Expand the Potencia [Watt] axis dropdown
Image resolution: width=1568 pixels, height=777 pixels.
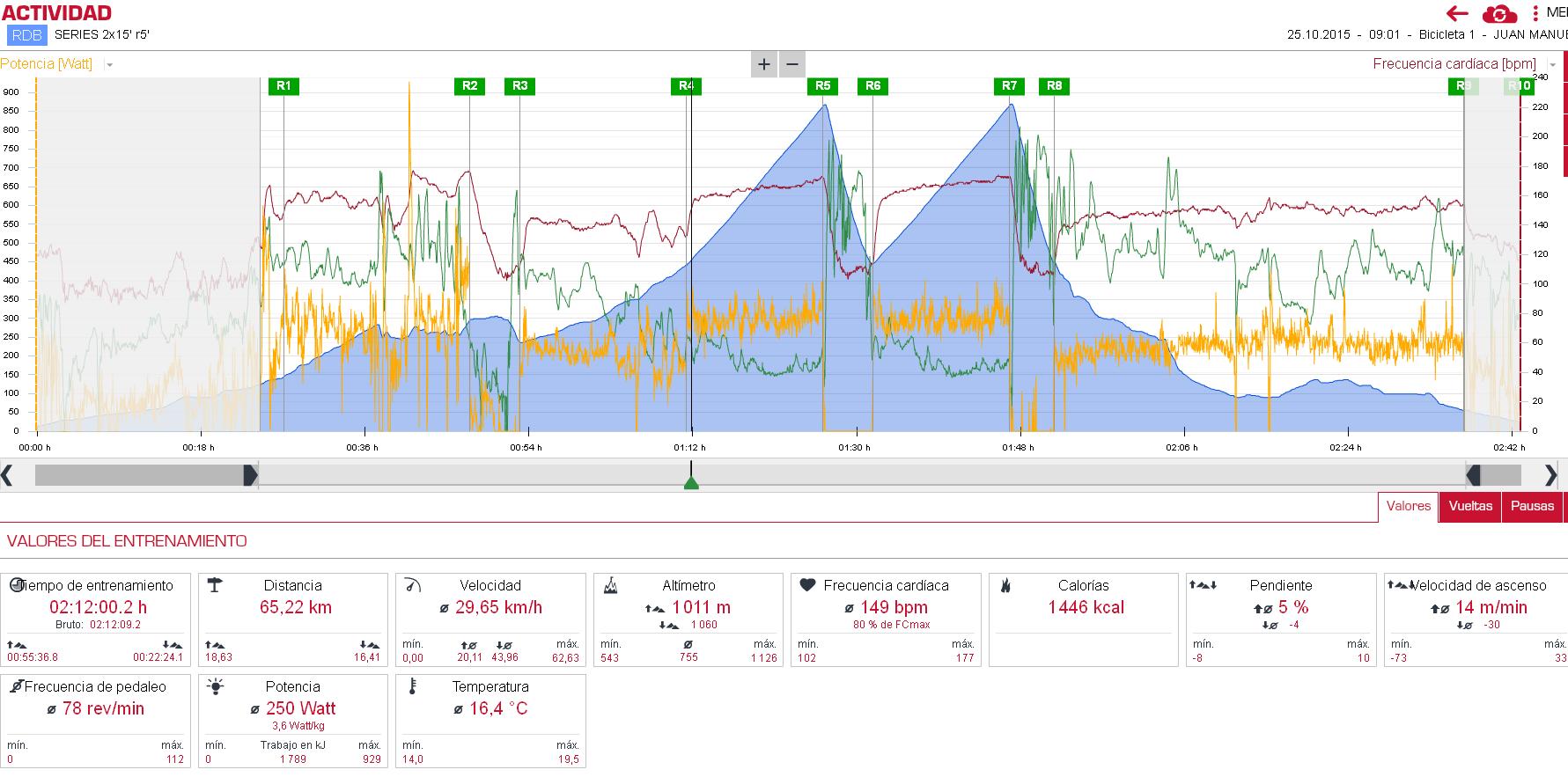coord(109,65)
